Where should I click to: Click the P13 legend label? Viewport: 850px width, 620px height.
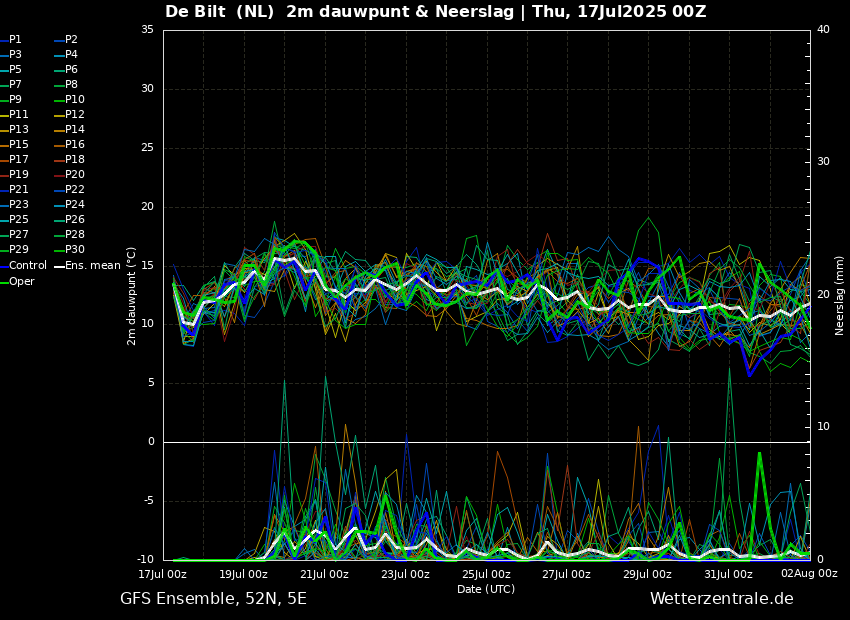coord(18,130)
